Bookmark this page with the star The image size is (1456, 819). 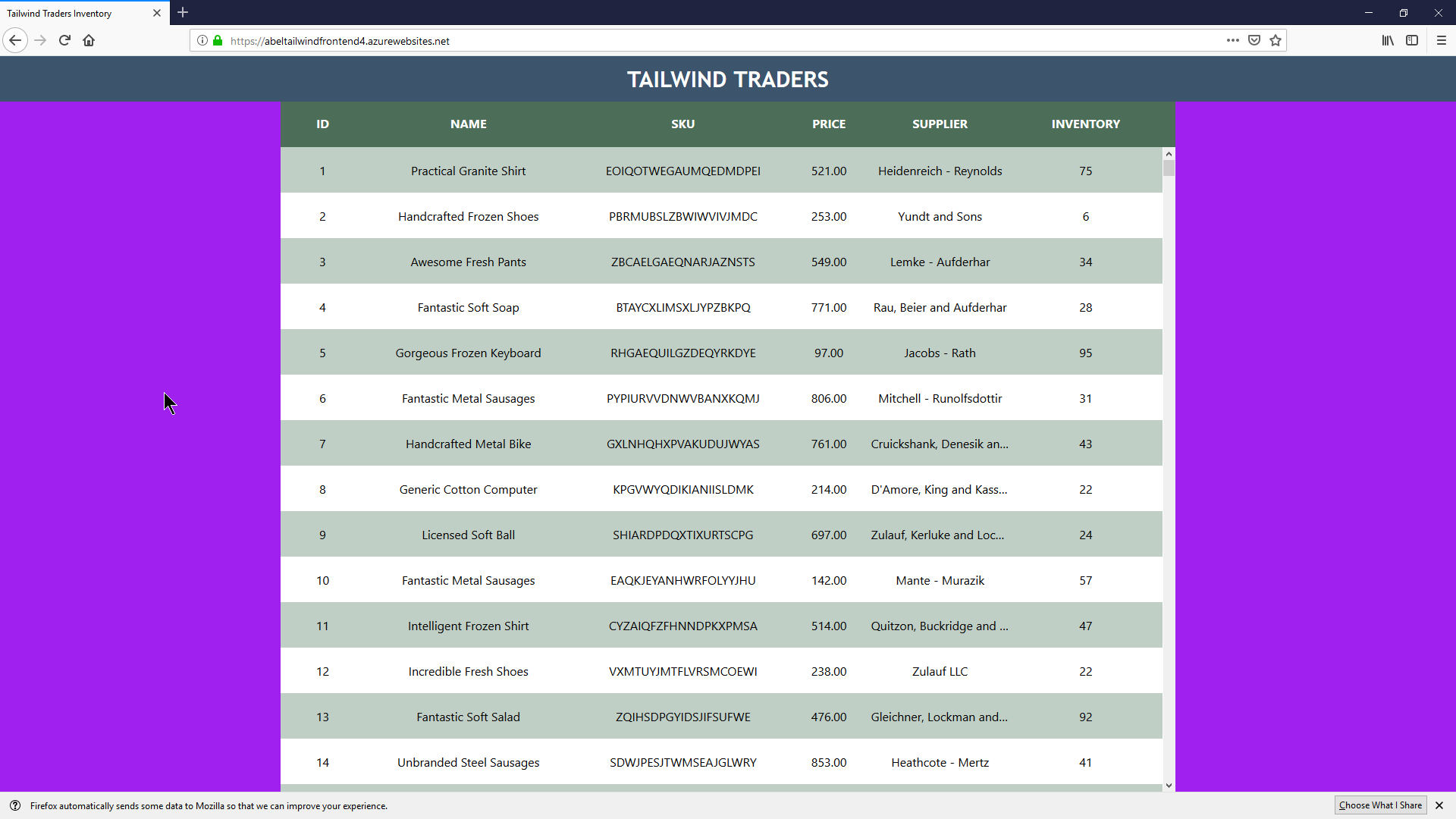click(x=1276, y=40)
